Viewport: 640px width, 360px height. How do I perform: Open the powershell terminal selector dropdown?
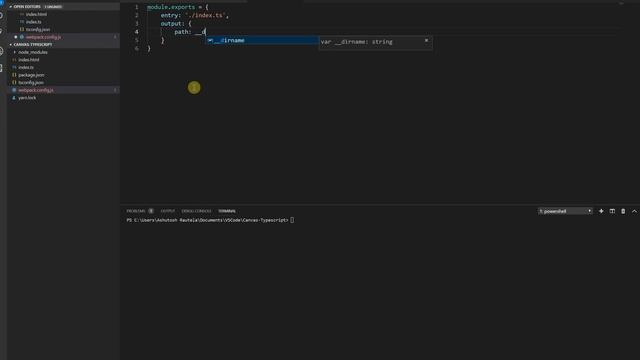[x=565, y=211]
